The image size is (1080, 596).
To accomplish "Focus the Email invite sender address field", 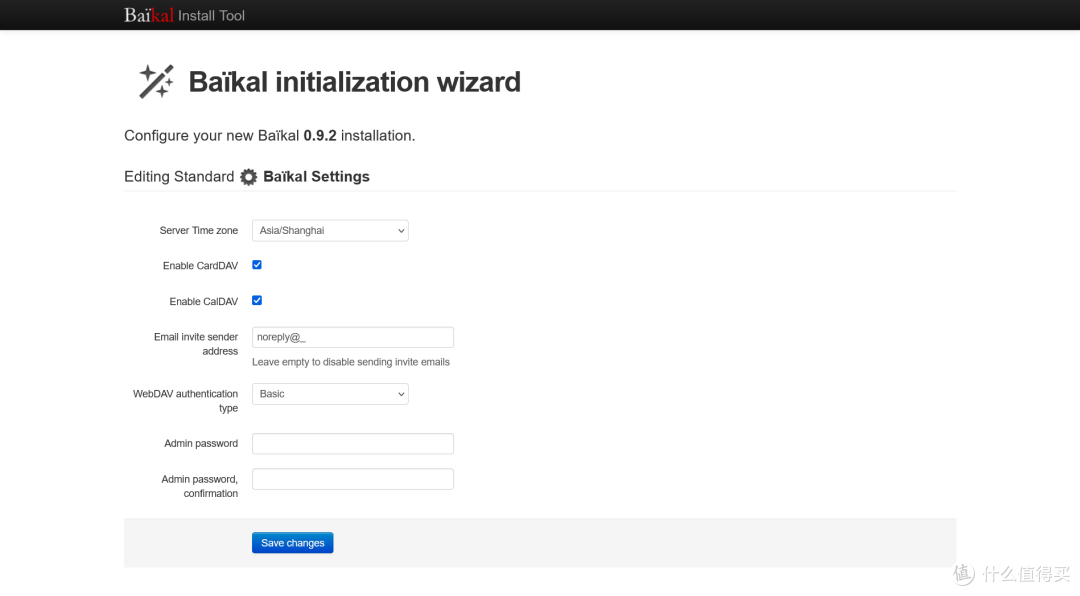I will (x=352, y=338).
